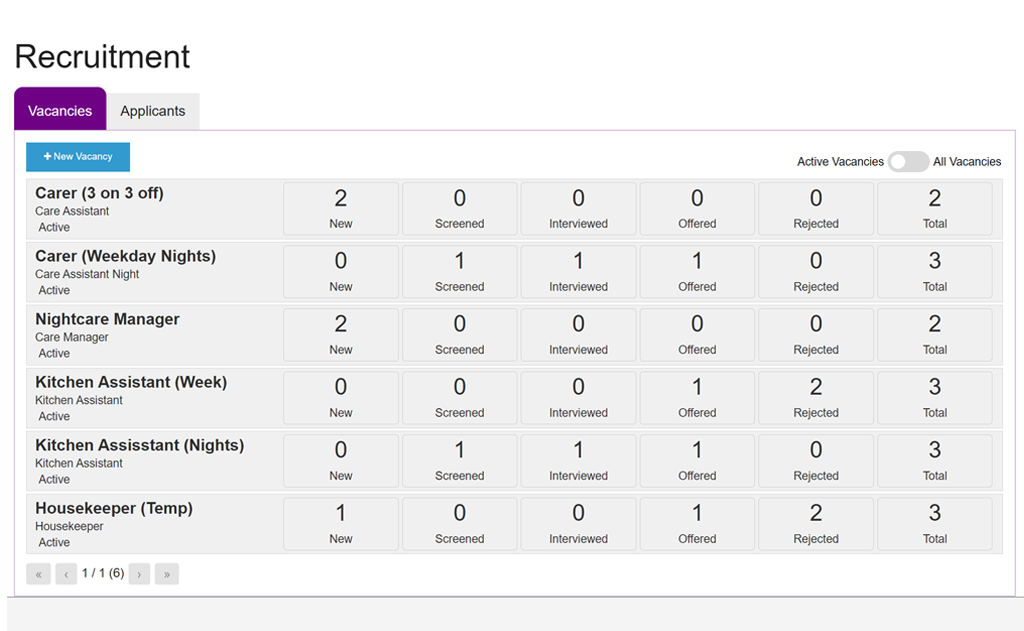View Screened applicants for Carer (Weekday Nights)

[460, 272]
